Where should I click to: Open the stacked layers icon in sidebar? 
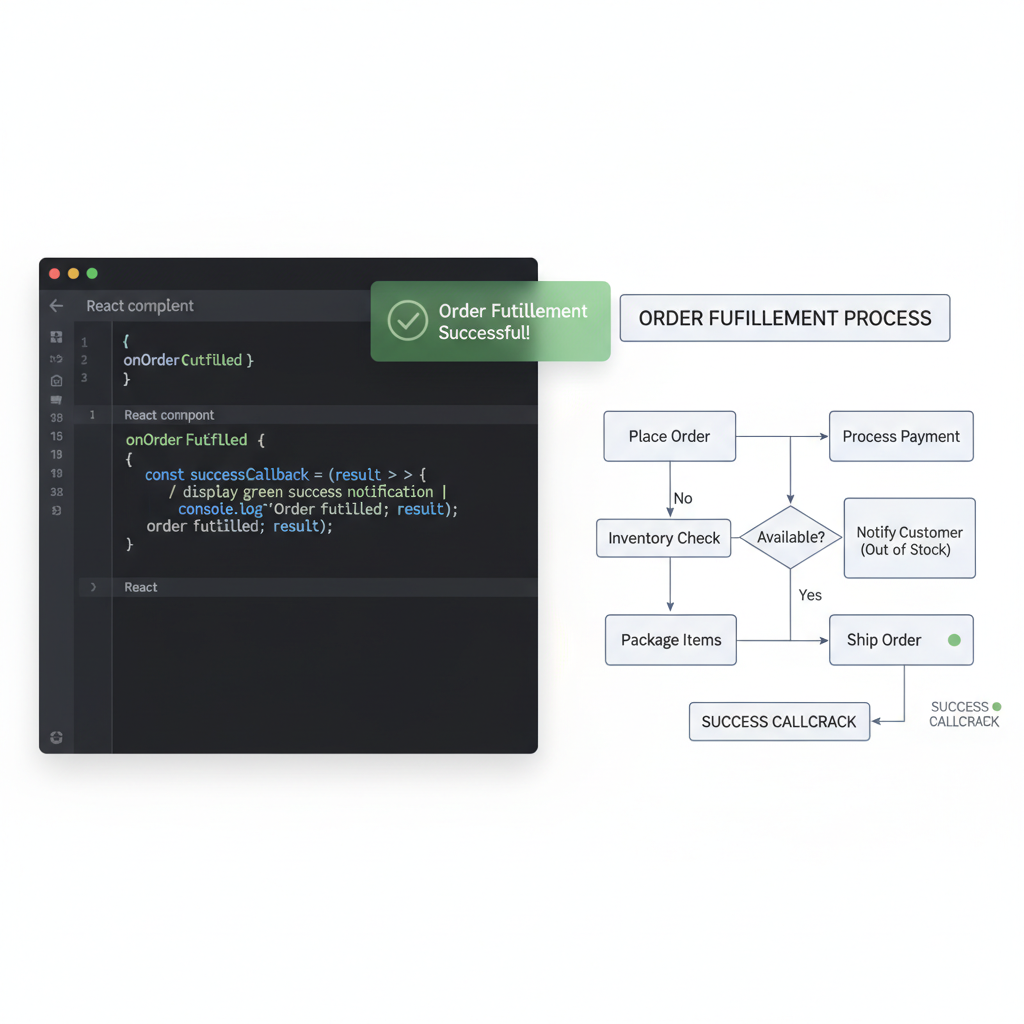(57, 400)
